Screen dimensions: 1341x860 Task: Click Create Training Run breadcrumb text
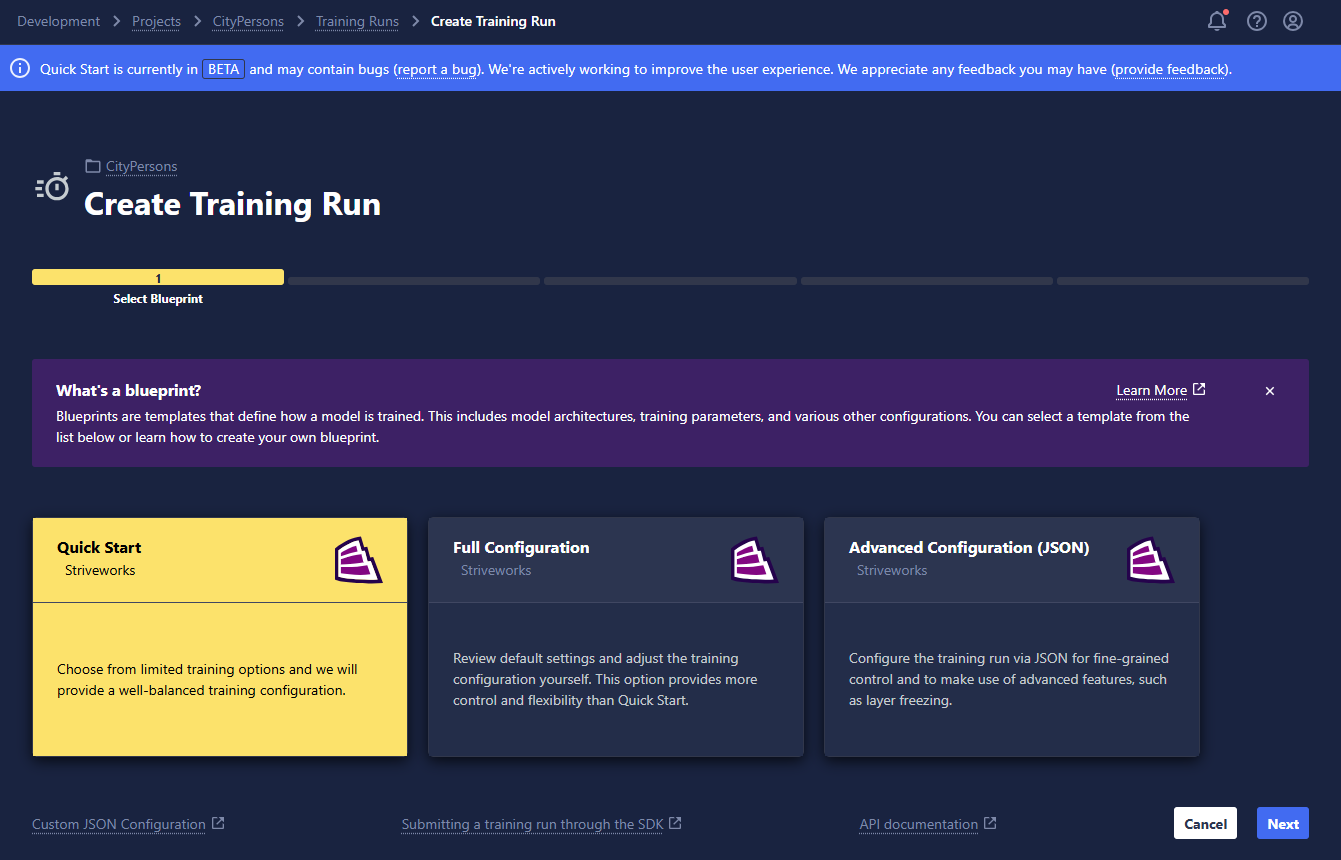click(x=493, y=21)
